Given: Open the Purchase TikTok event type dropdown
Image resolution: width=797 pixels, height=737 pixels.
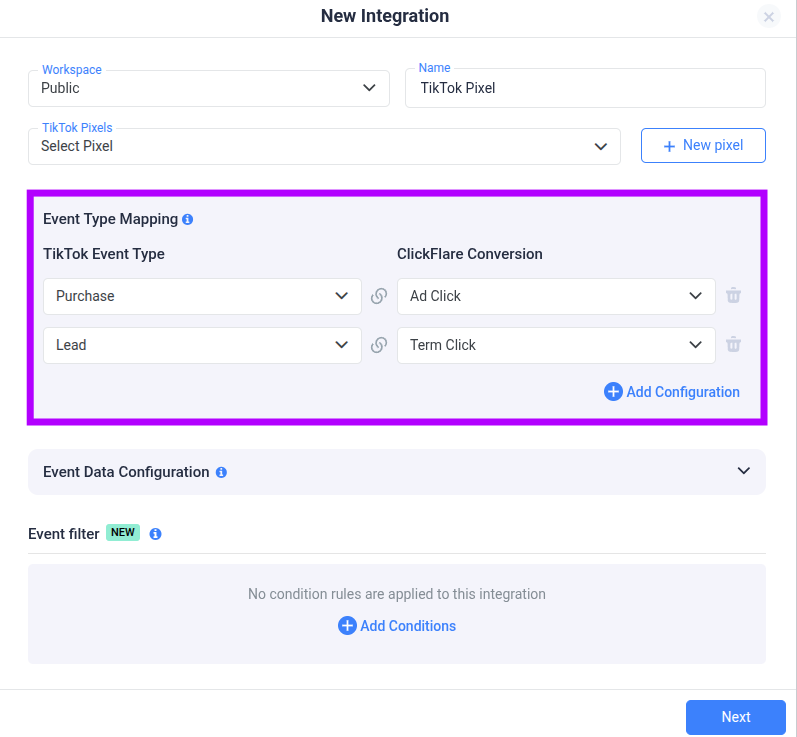Looking at the screenshot, I should (x=202, y=296).
